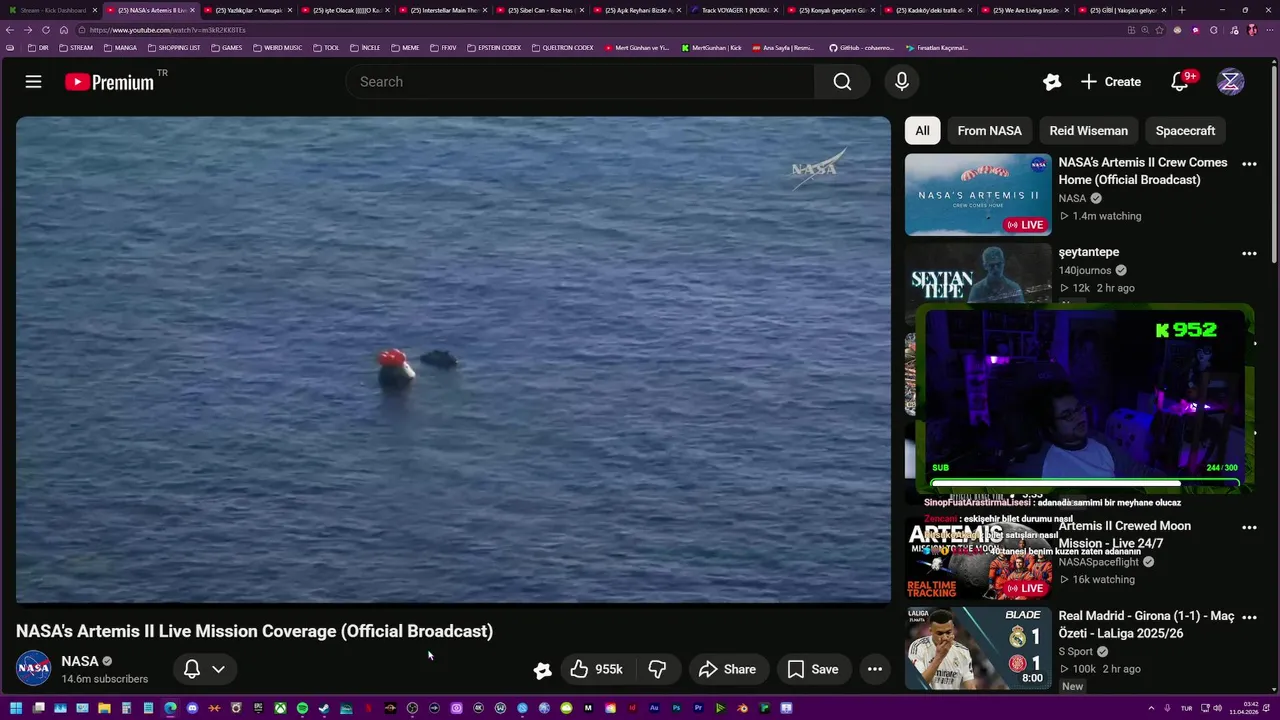
Task: Open the 140journos channel name
Action: (1085, 270)
